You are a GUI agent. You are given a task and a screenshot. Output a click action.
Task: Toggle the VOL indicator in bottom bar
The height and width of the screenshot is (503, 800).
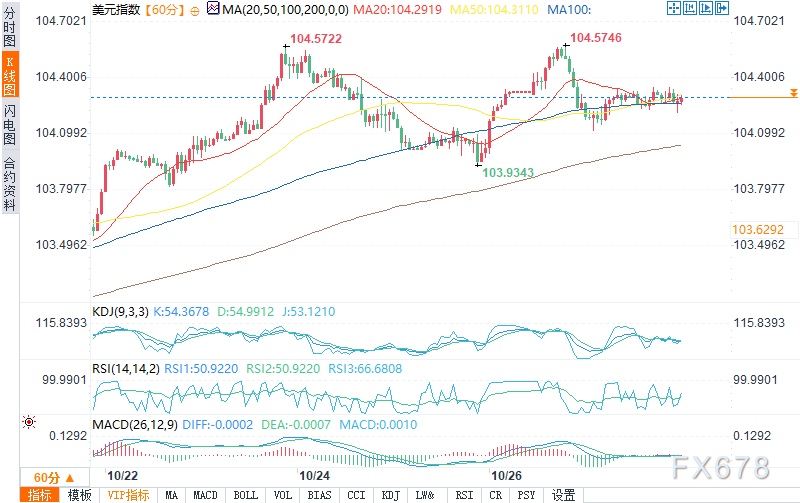point(283,495)
